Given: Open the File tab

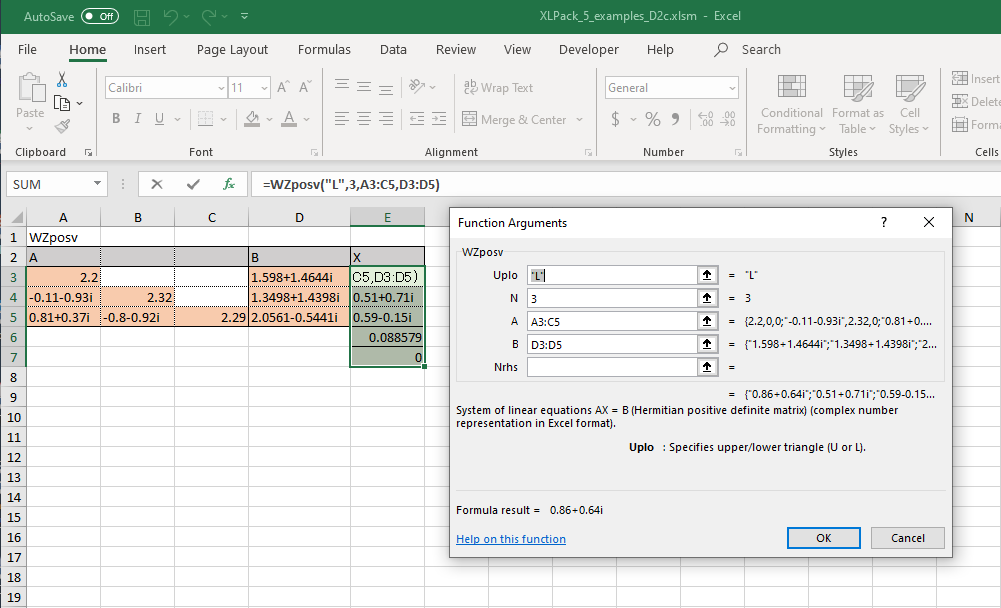Looking at the screenshot, I should coord(27,50).
